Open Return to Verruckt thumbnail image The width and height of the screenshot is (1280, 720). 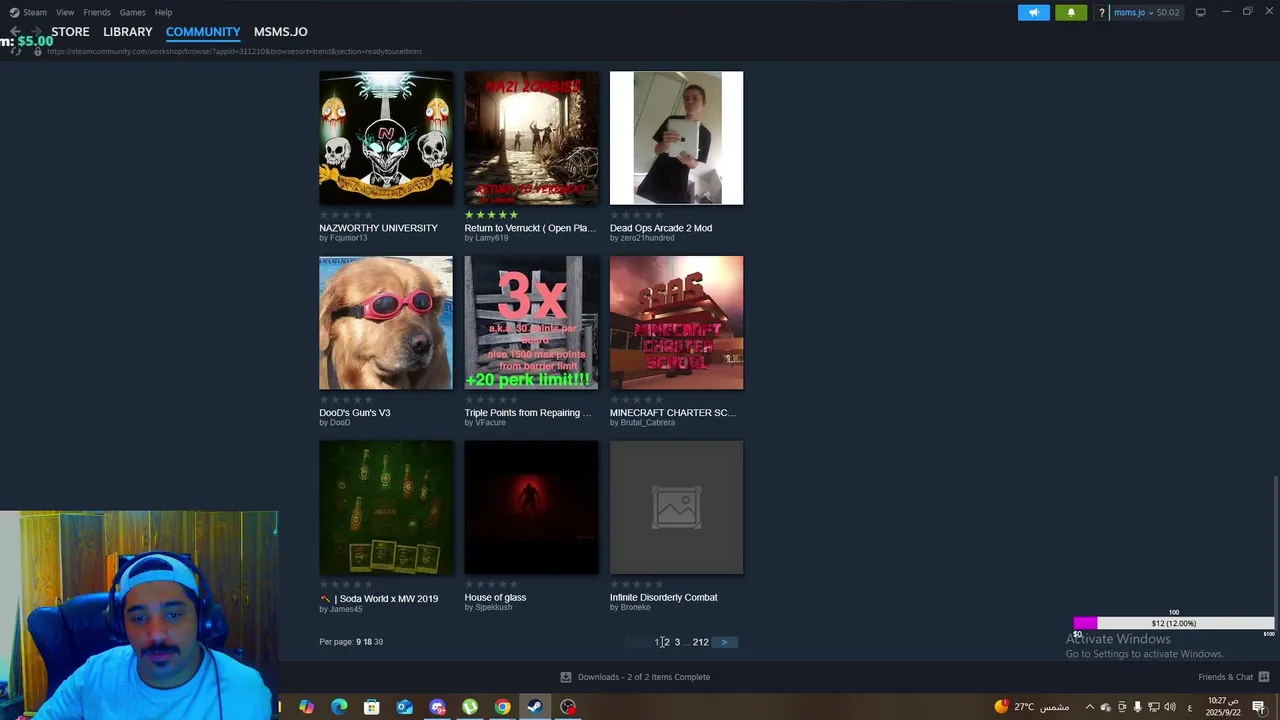531,138
